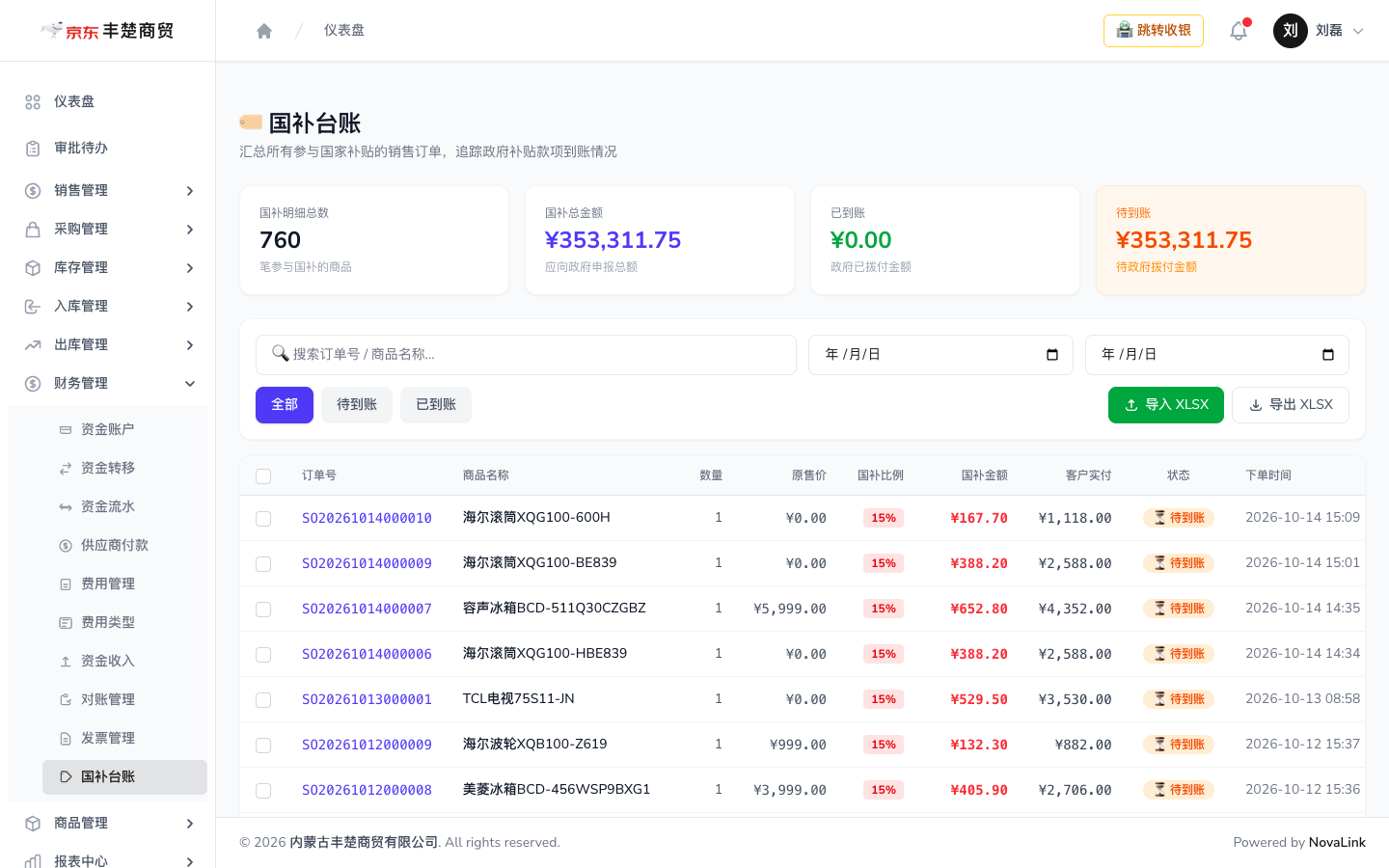Click the 入库管理 icon in sidebar
The image size is (1389, 868).
click(x=33, y=307)
